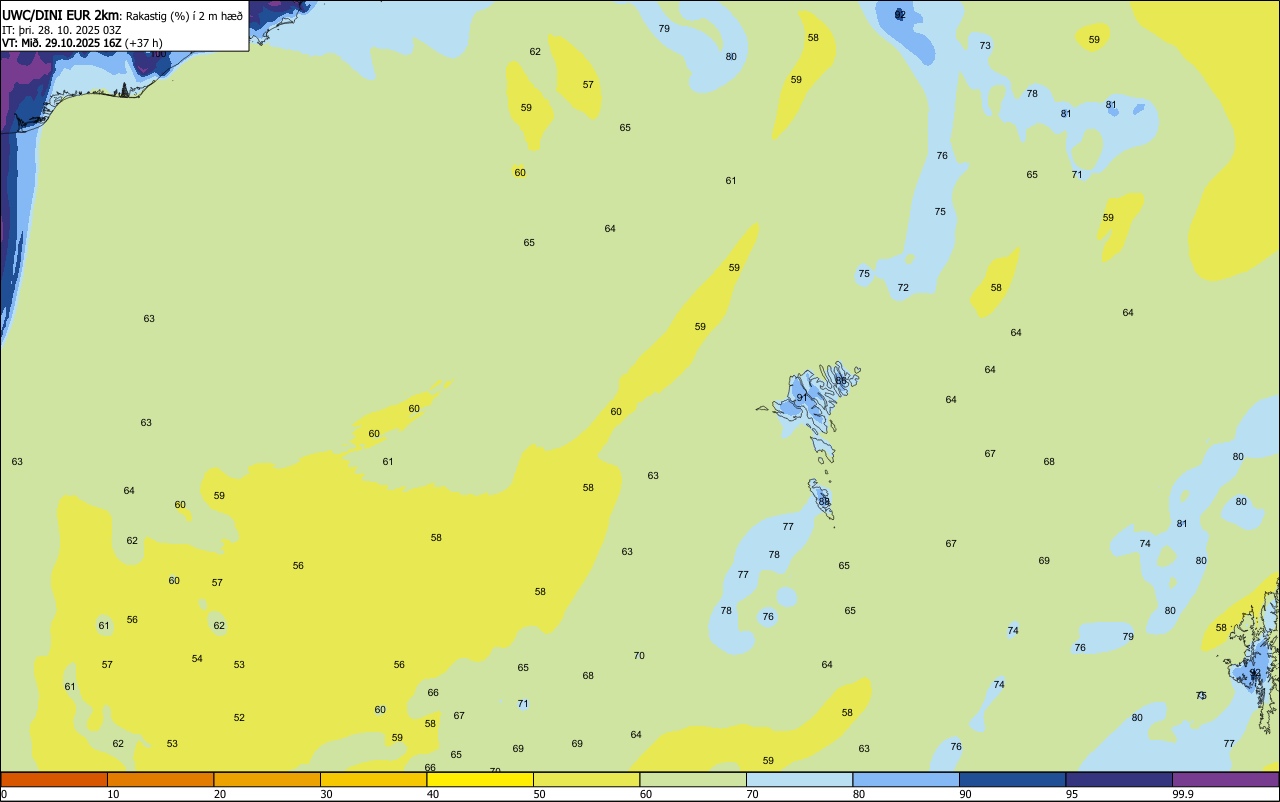Click the 95–99.9 navy legend swatch
Viewport: 1280px width, 802px height.
1119,779
